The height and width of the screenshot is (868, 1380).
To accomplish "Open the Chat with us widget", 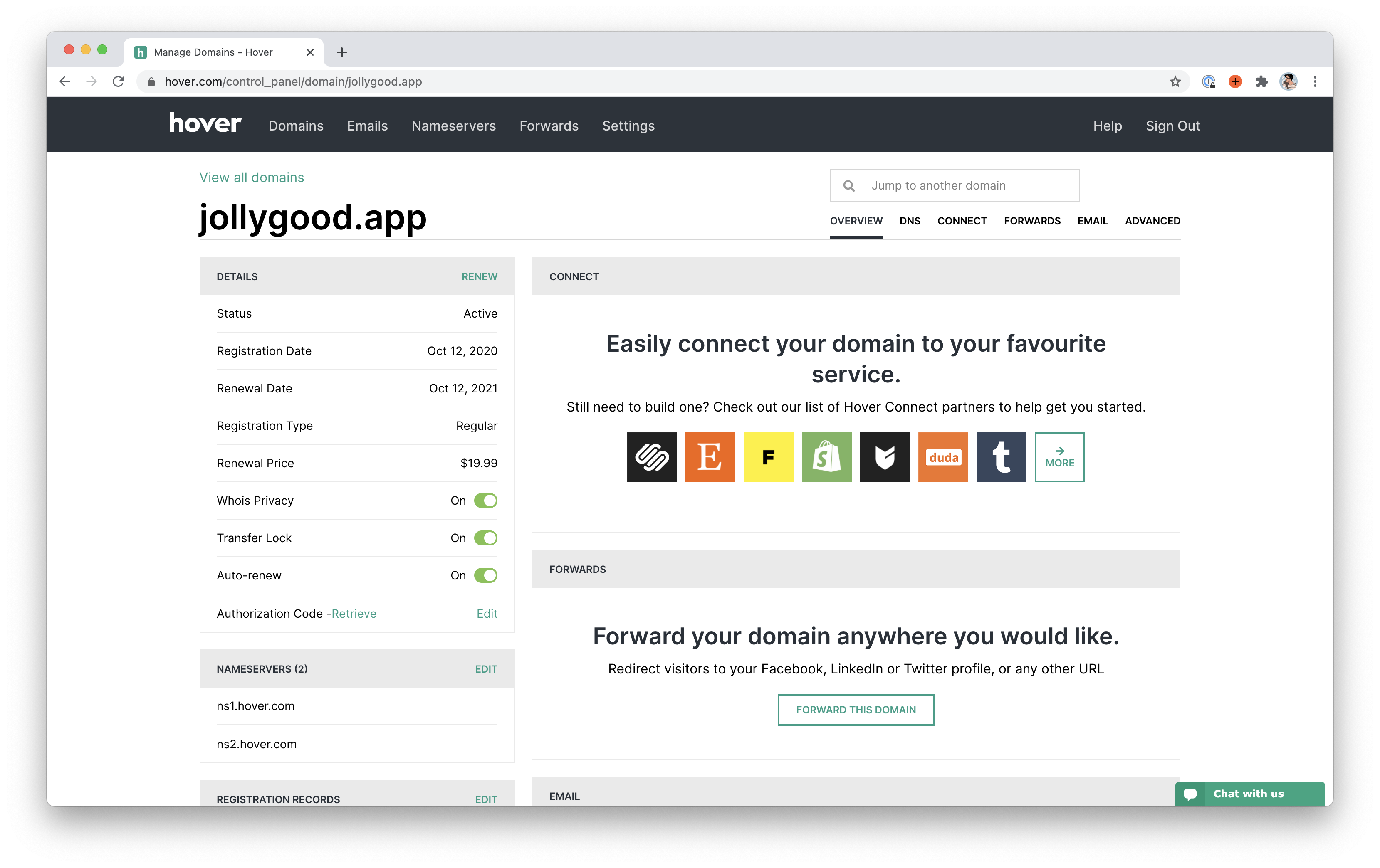I will (x=1249, y=794).
